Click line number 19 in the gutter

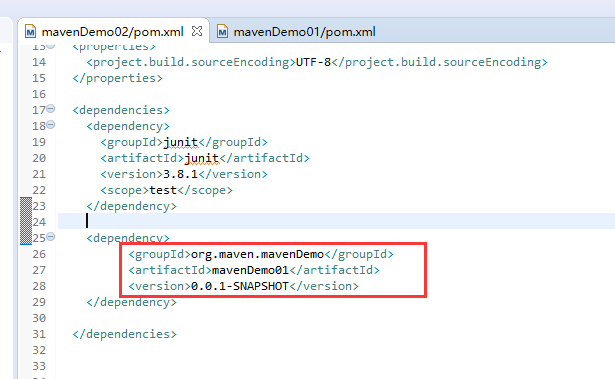(x=39, y=142)
